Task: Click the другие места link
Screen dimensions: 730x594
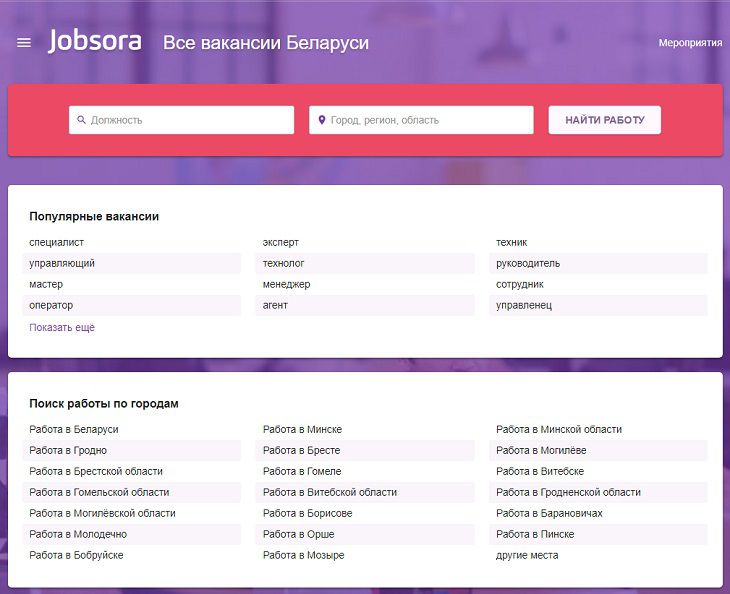Action: pos(527,555)
